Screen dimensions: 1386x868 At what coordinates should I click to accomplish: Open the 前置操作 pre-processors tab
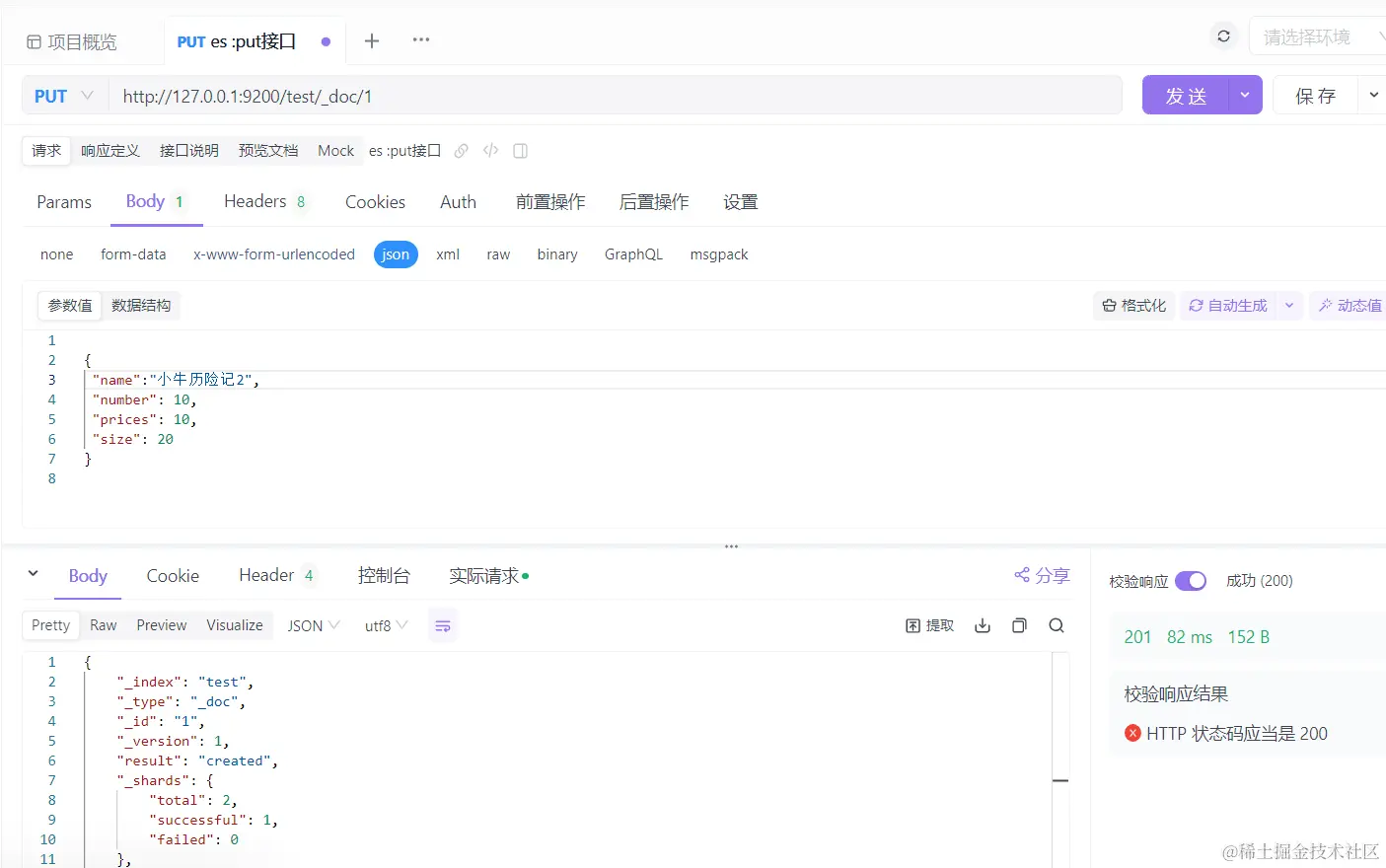[550, 202]
